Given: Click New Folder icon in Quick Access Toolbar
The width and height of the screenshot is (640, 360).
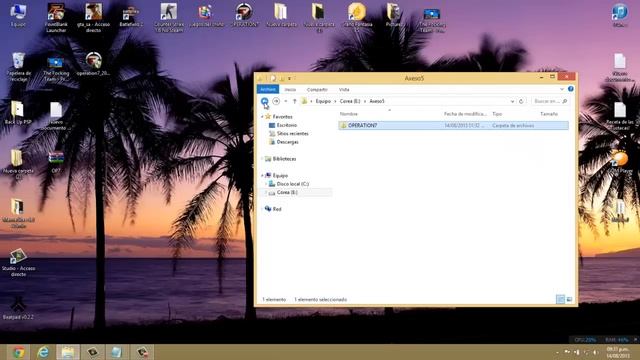Looking at the screenshot, I should pyautogui.click(x=282, y=78).
